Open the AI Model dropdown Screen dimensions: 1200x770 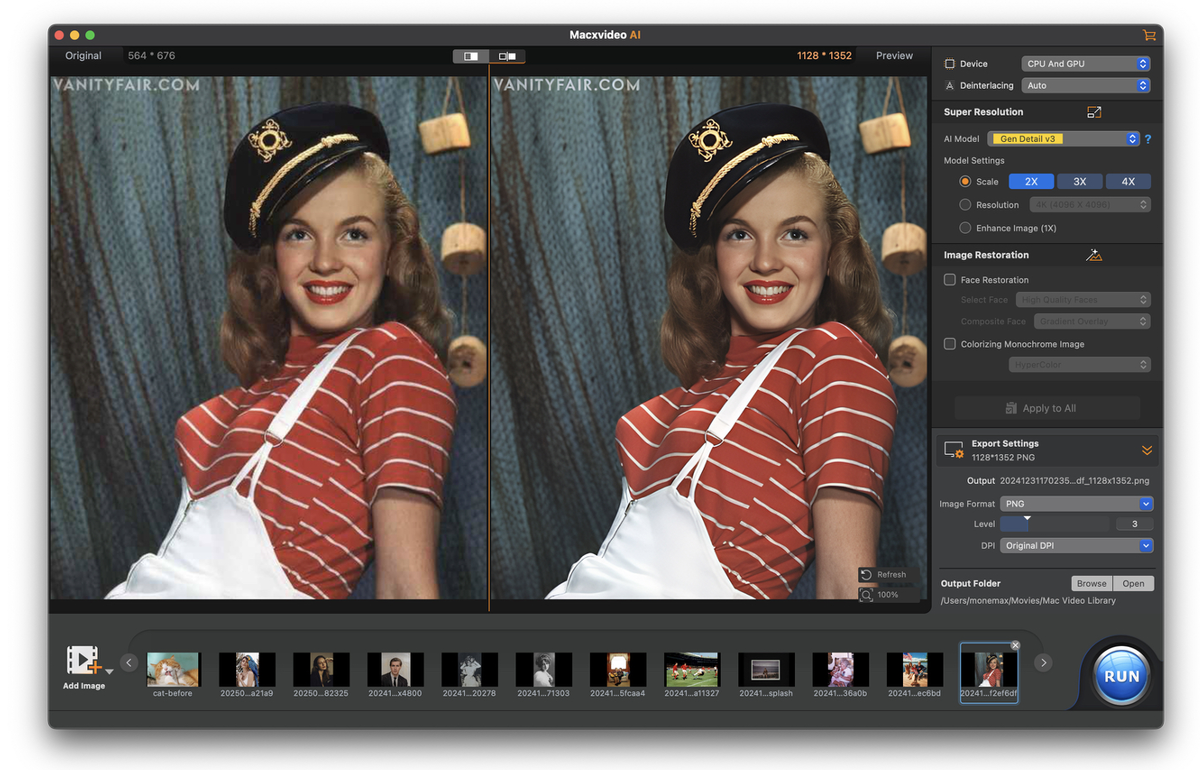1063,139
